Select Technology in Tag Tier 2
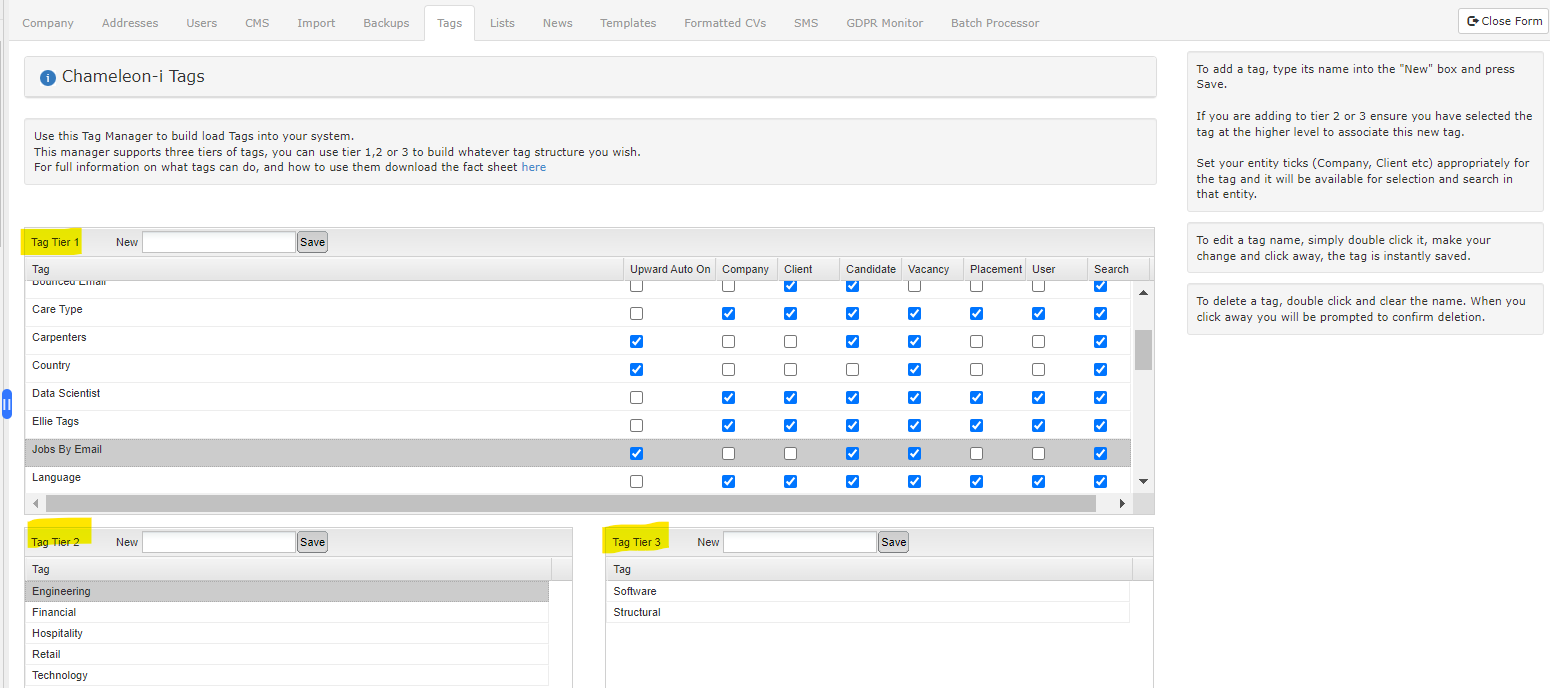 [287, 675]
